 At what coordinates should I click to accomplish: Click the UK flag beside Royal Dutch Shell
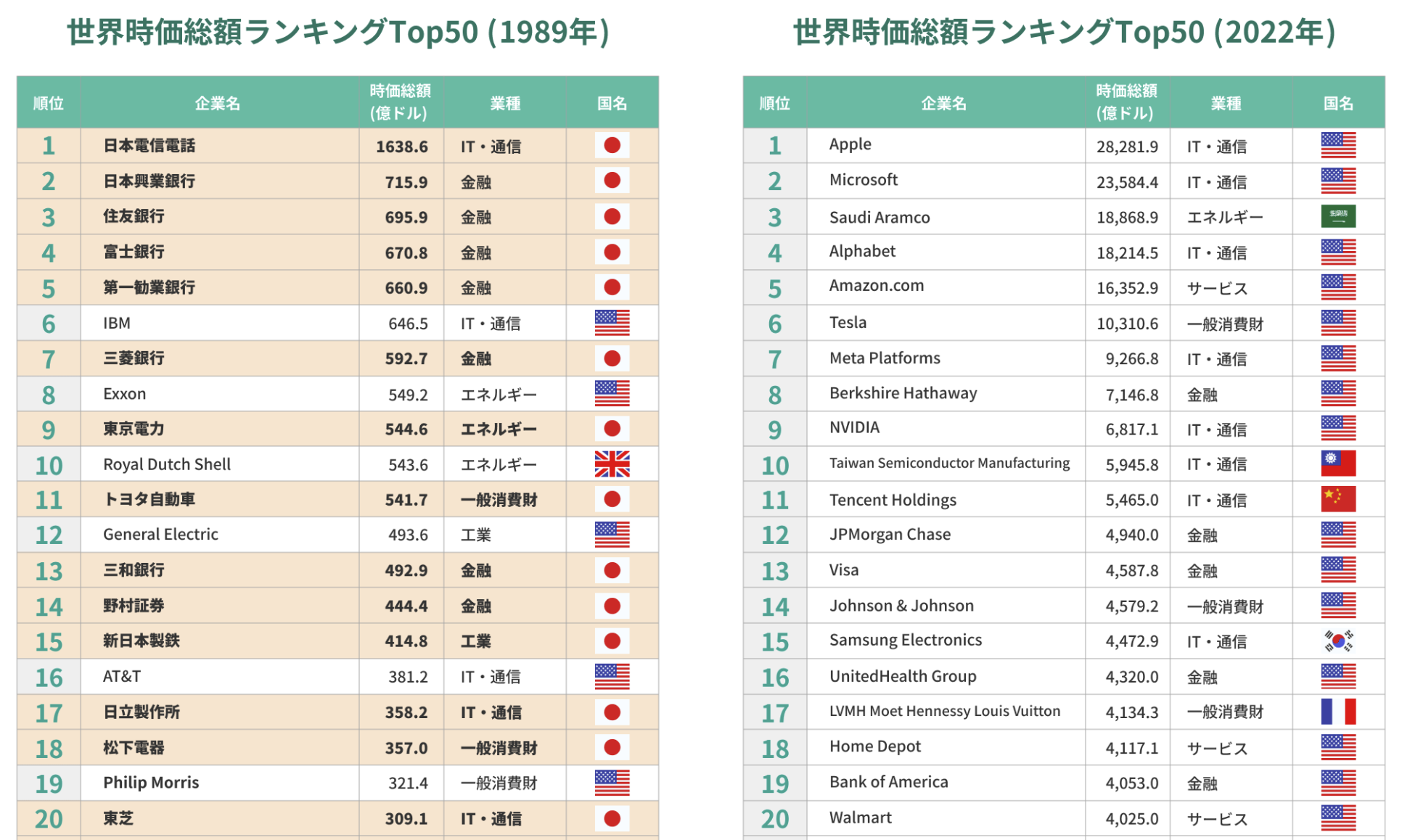tap(612, 464)
